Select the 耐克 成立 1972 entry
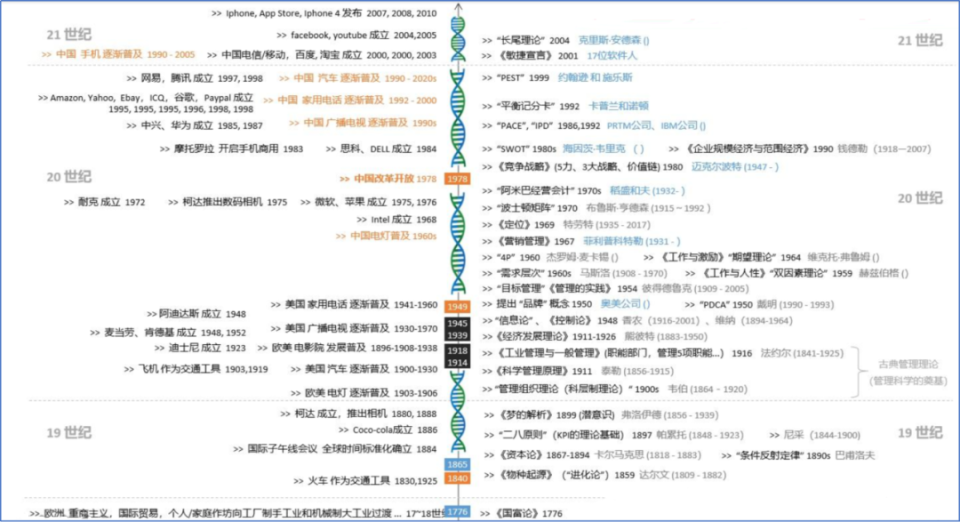Screen dimensions: 960x522 pyautogui.click(x=105, y=202)
